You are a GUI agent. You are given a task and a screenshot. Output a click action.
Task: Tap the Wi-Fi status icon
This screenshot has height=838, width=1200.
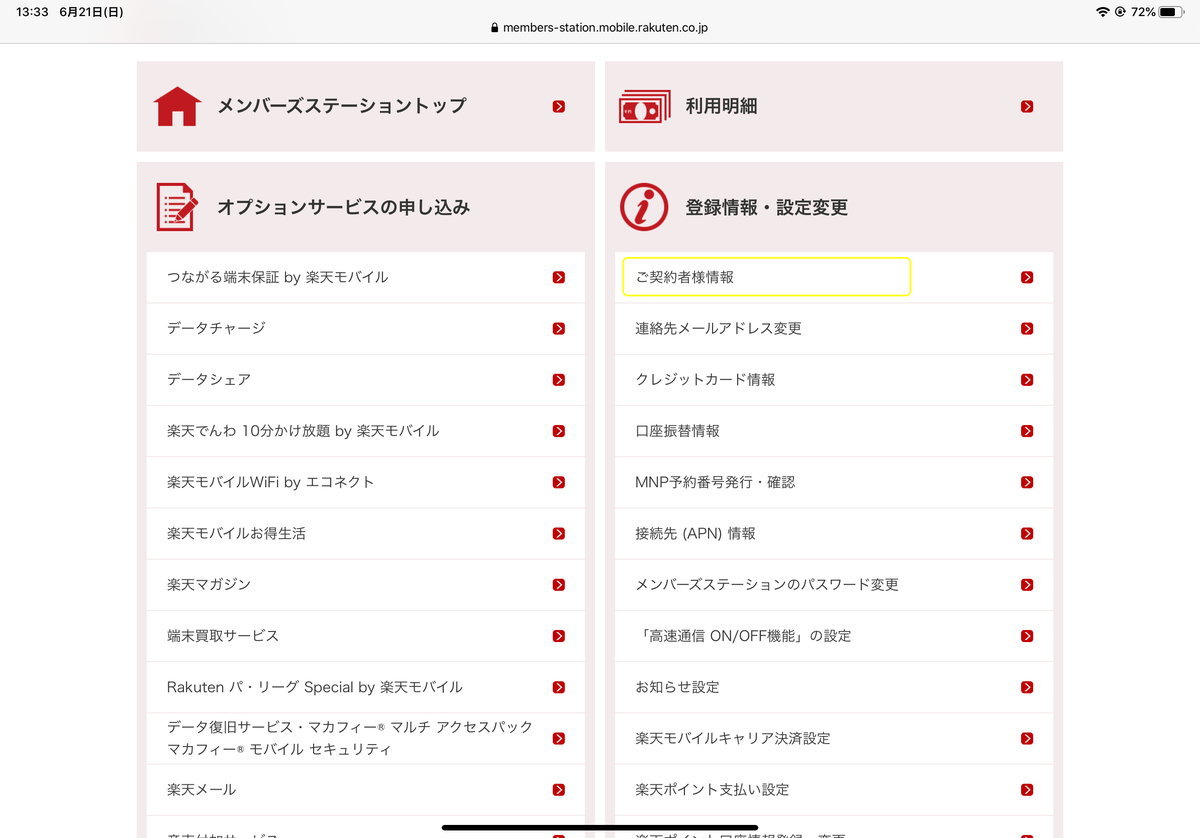(1103, 12)
